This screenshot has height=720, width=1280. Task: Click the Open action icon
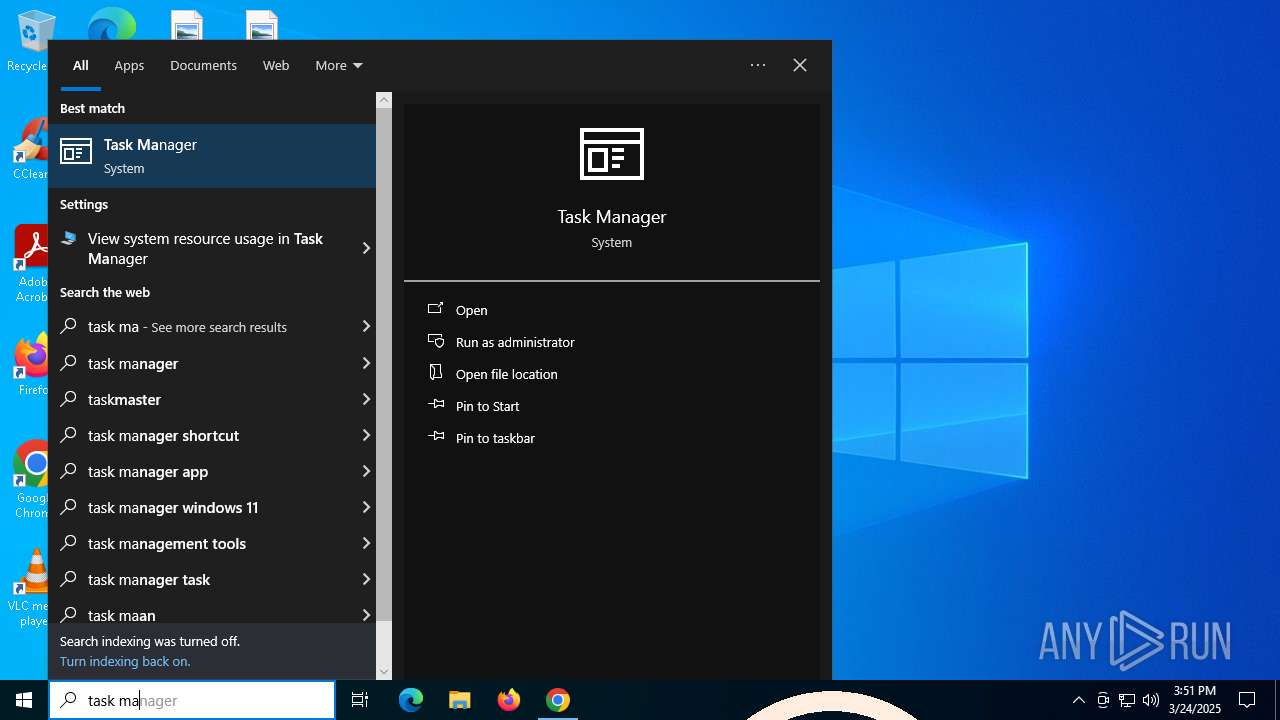(435, 310)
